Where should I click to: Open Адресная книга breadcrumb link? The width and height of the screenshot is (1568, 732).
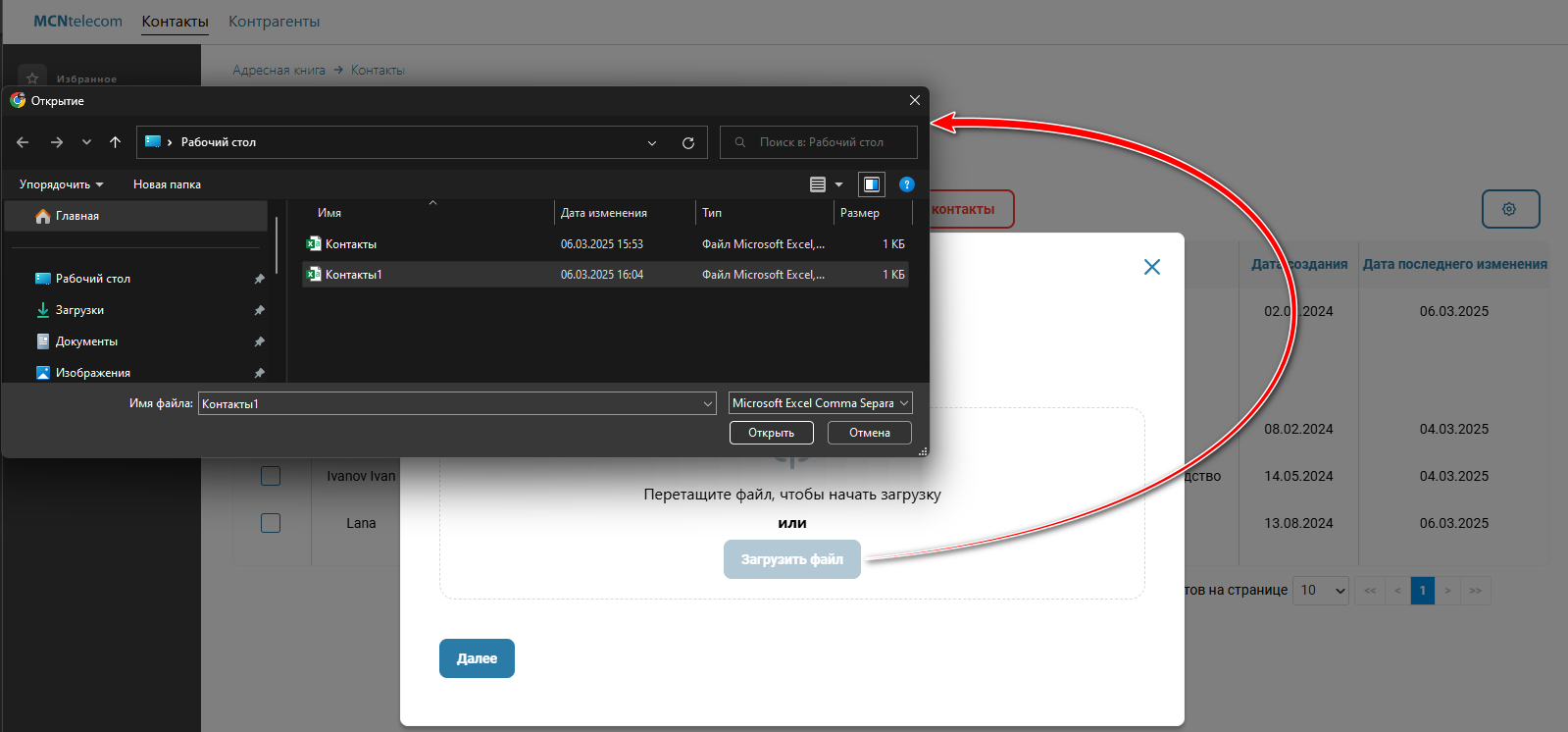pos(278,71)
